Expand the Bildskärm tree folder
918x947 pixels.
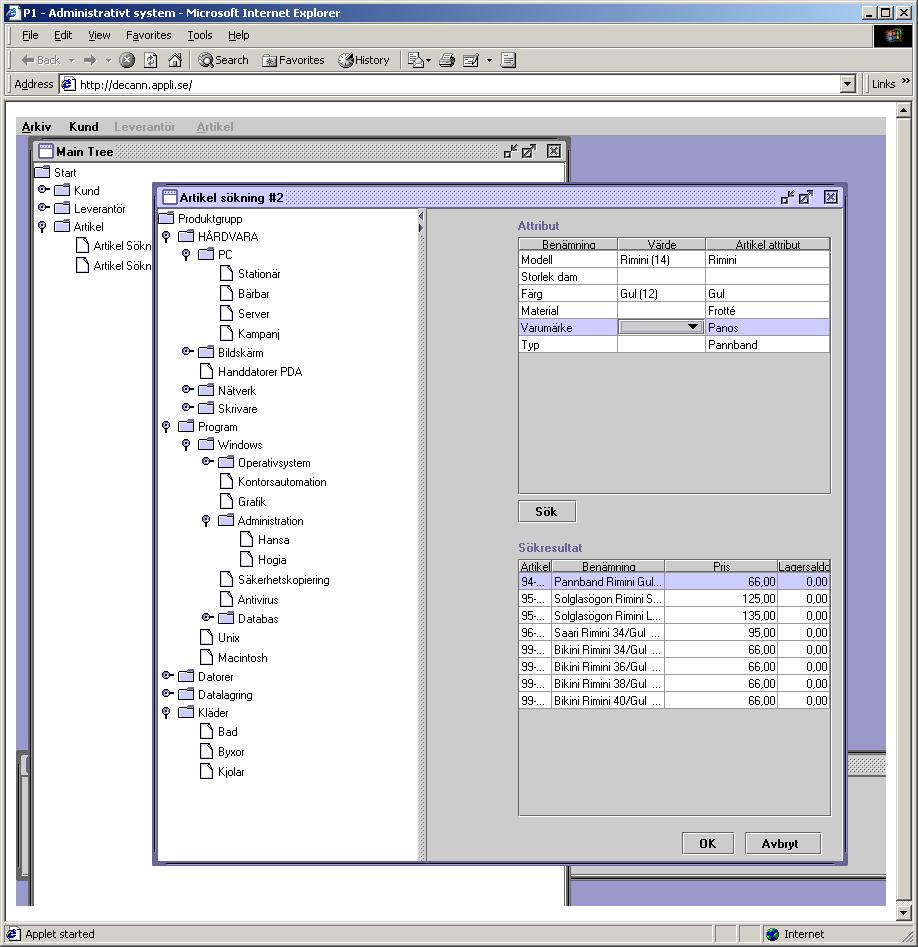(x=187, y=352)
